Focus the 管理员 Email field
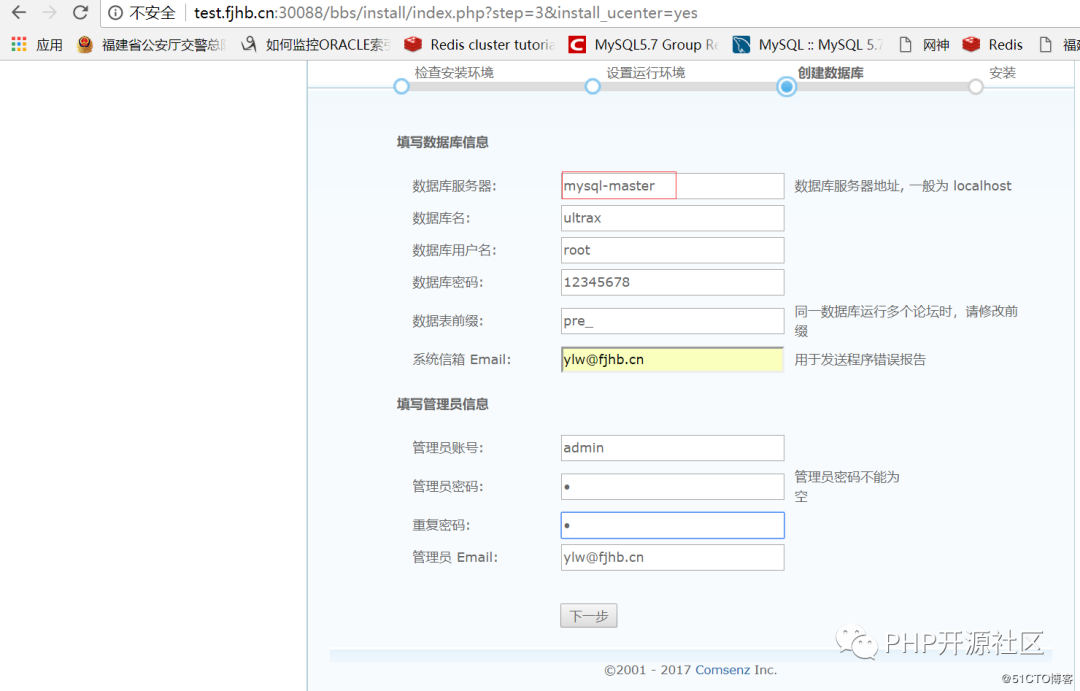This screenshot has width=1080, height=691. point(672,557)
